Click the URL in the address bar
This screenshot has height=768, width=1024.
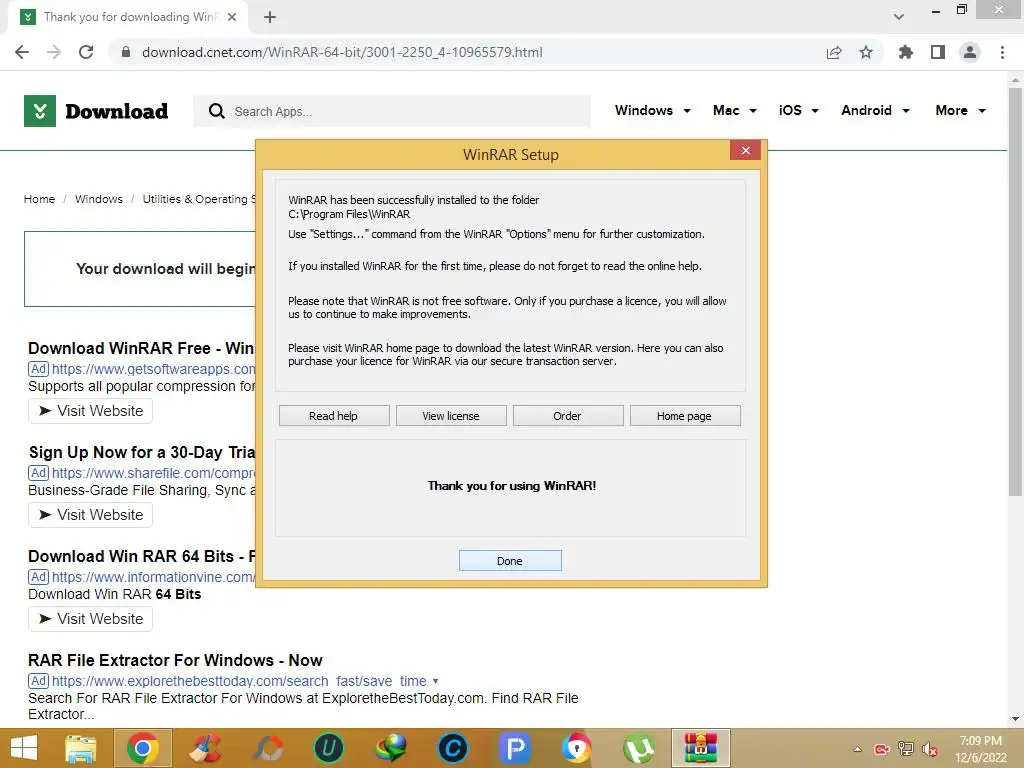click(342, 52)
